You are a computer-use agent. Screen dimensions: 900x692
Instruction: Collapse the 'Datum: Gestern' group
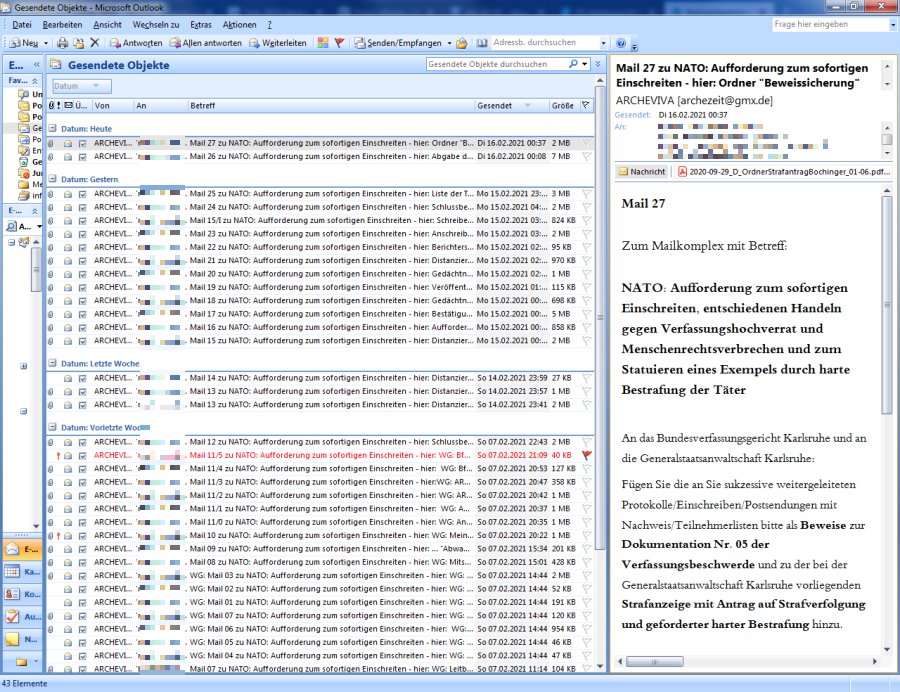[53, 179]
